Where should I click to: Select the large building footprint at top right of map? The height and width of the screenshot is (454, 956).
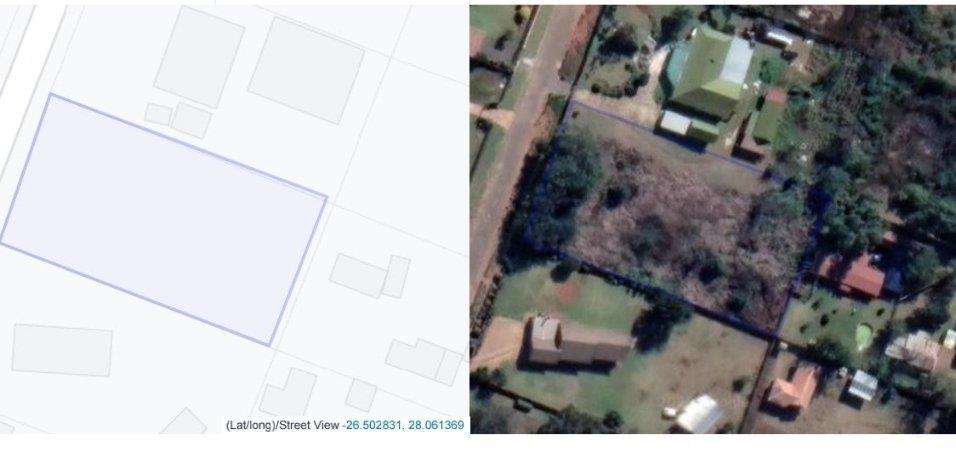[306, 70]
